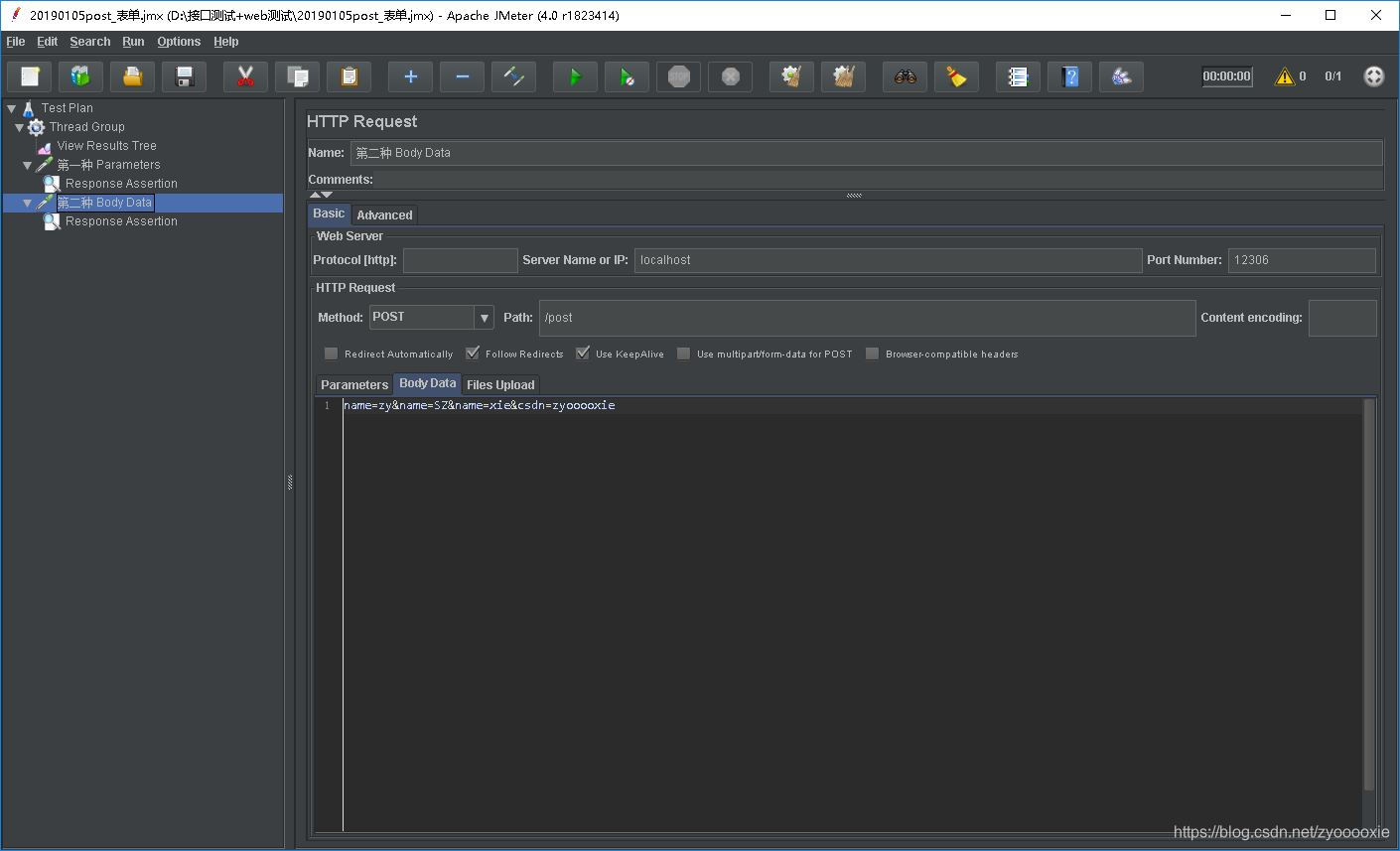Screen dimensions: 1400x851
Task: Click the Clear All results icon
Action: point(843,76)
